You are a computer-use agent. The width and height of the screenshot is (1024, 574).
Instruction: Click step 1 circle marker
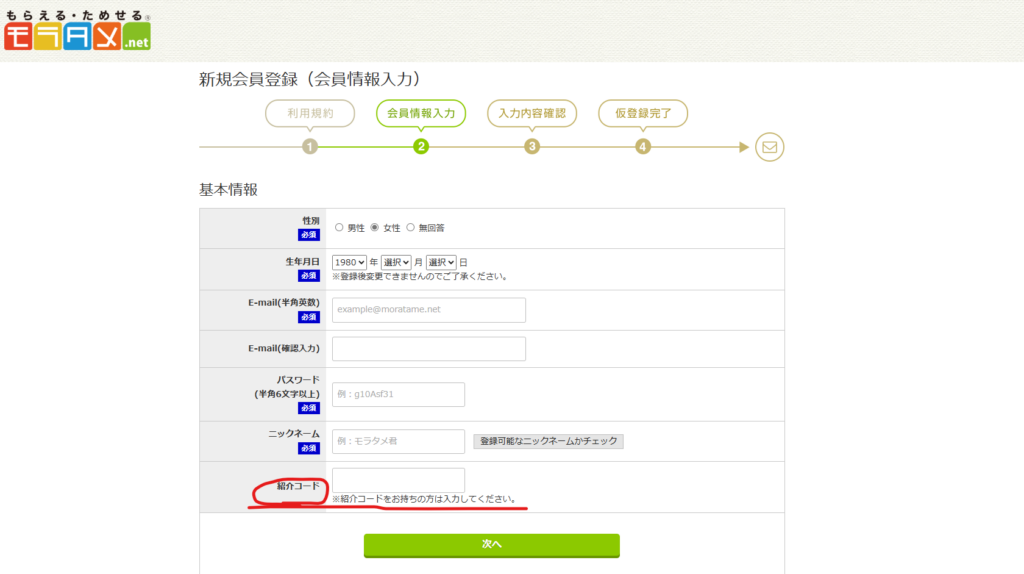[310, 147]
